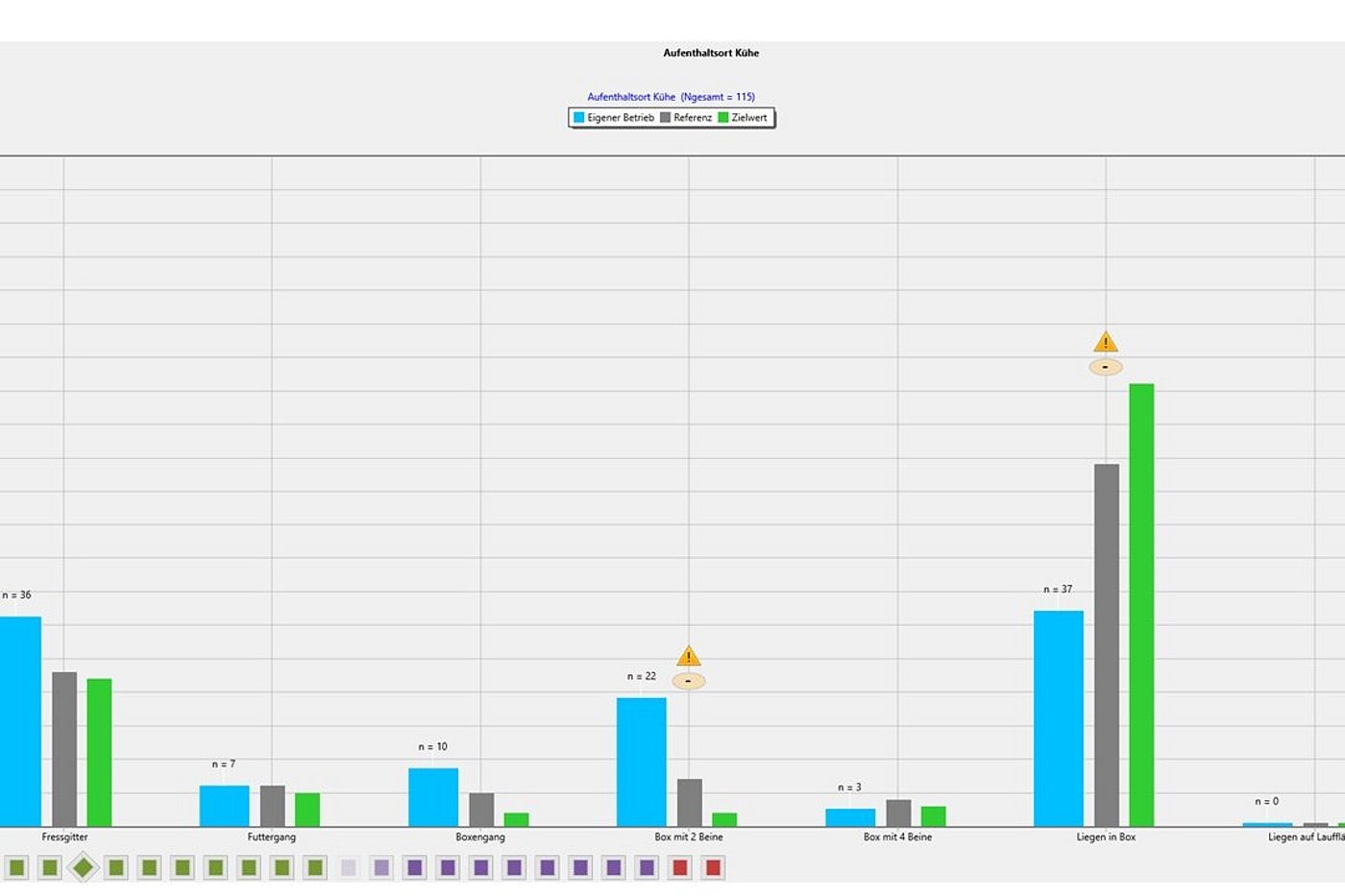The height and width of the screenshot is (896, 1345).
Task: Click the 'Boxengang' axis label
Action: click(480, 837)
